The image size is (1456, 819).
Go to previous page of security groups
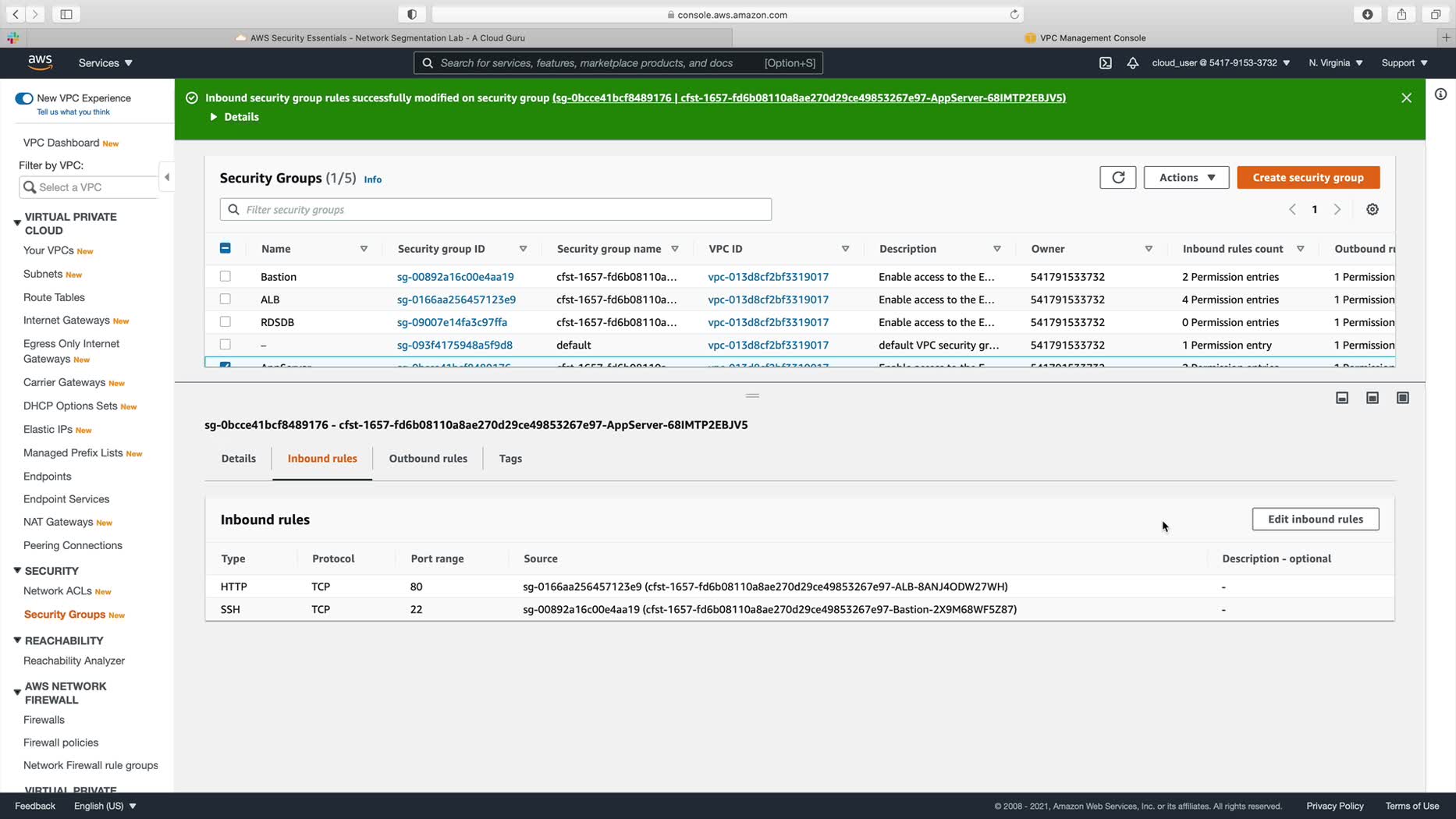[x=1292, y=210]
